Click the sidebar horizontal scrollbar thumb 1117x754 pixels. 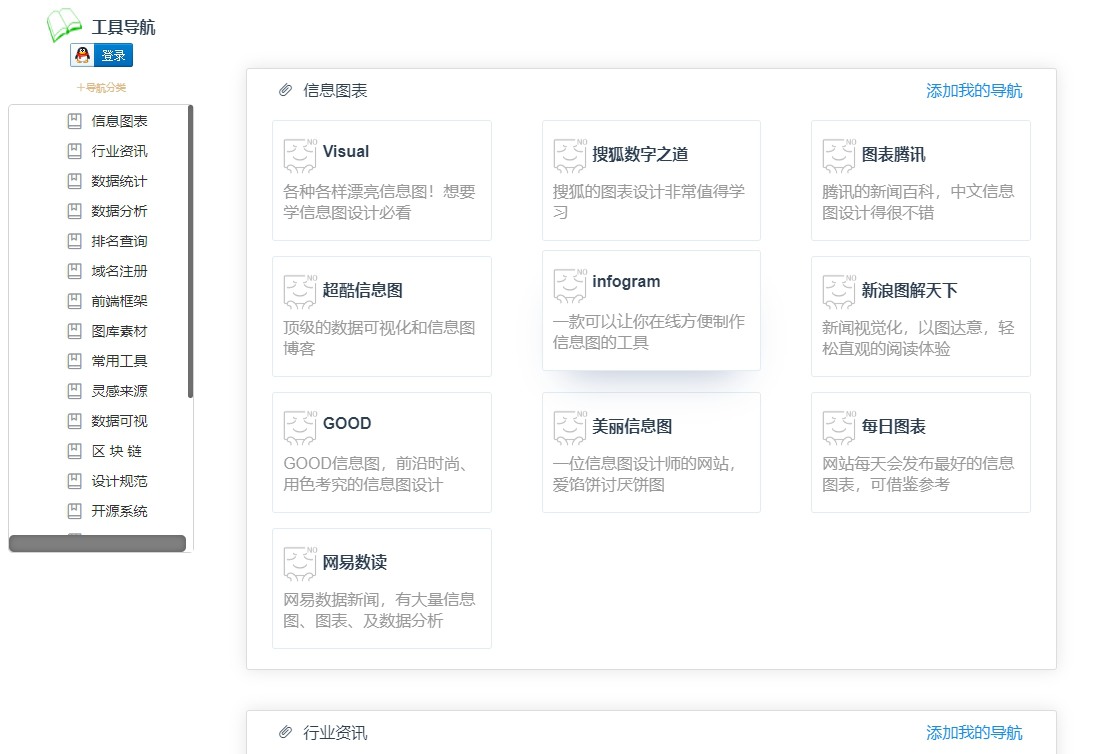pos(97,543)
